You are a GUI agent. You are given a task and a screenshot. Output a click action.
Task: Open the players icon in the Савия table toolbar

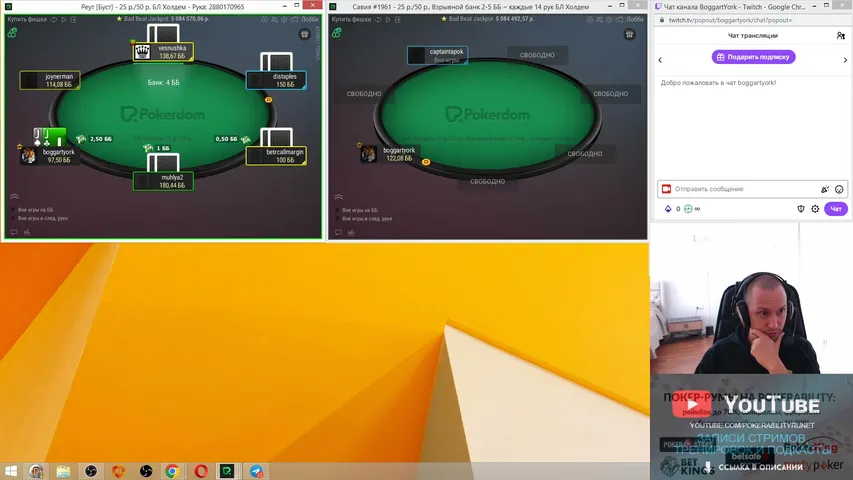coord(599,19)
